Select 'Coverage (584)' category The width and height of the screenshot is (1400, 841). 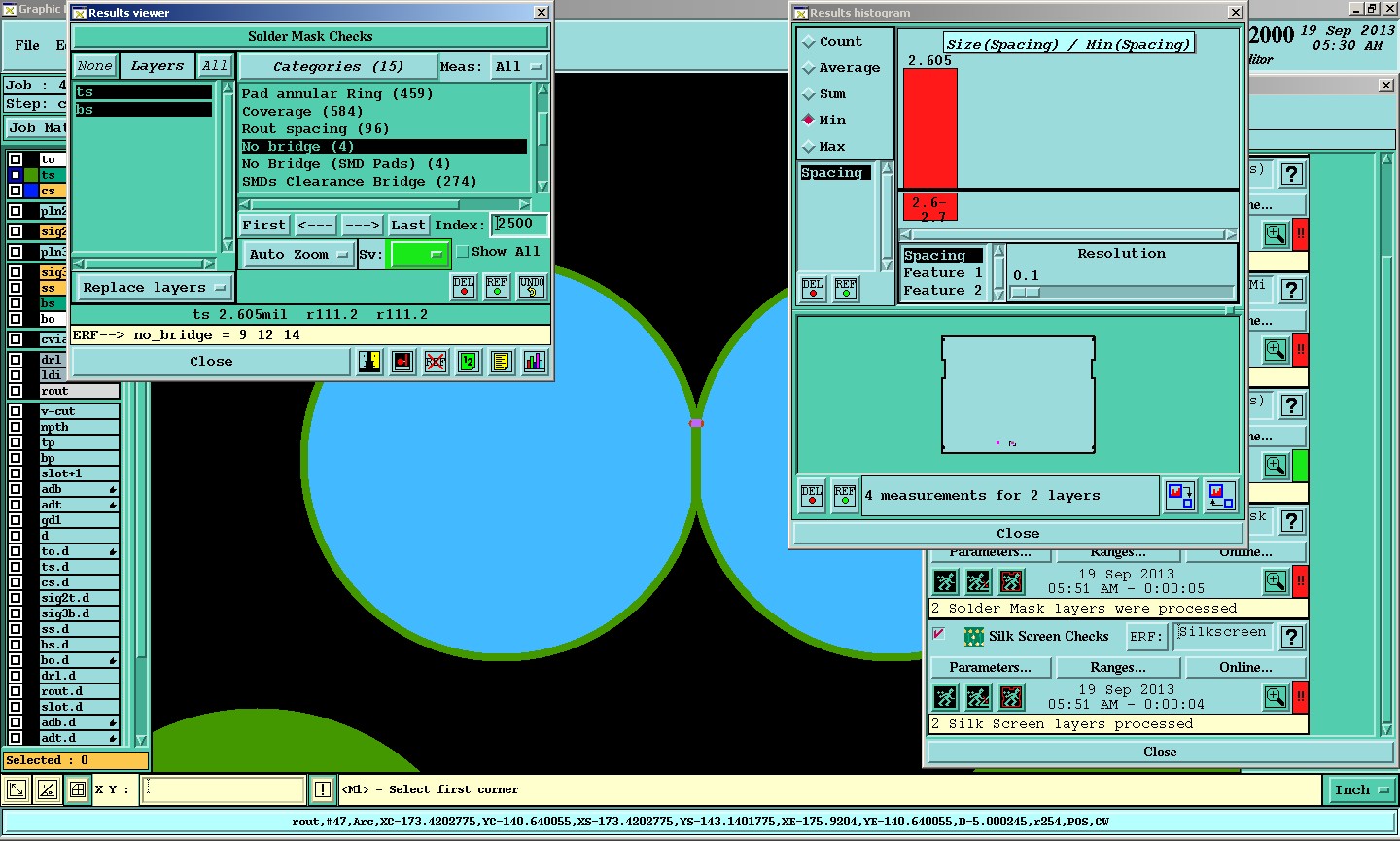coord(302,112)
